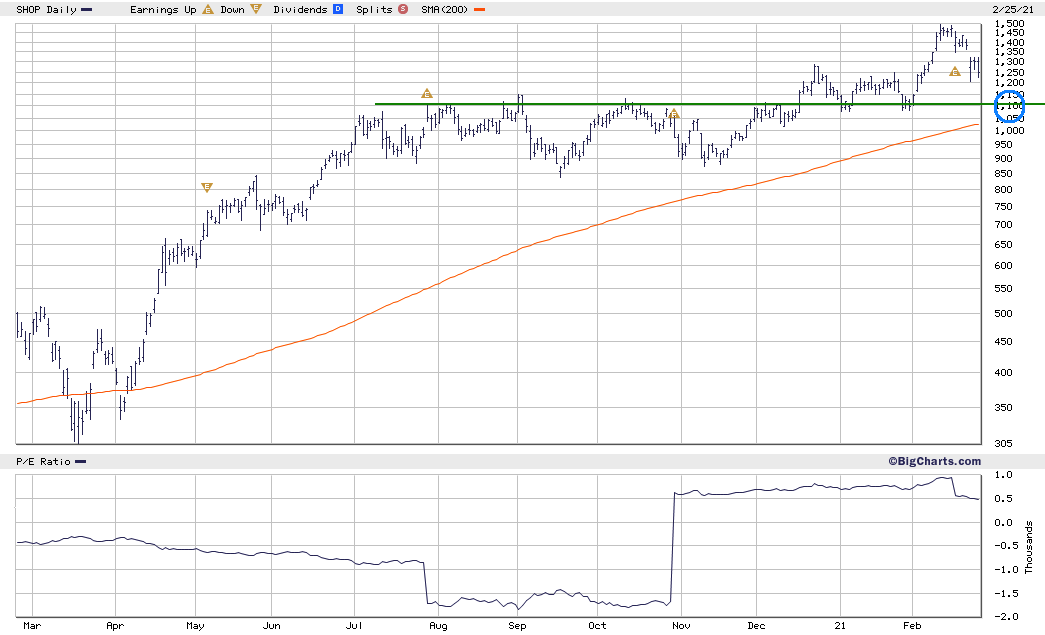Click the 'Aug' month axis label

pos(438,626)
